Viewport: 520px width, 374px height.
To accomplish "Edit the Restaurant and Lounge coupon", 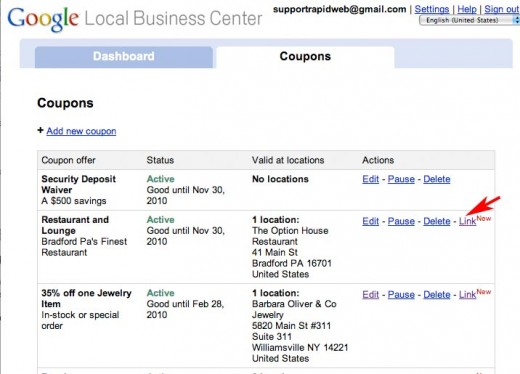I will coord(371,221).
